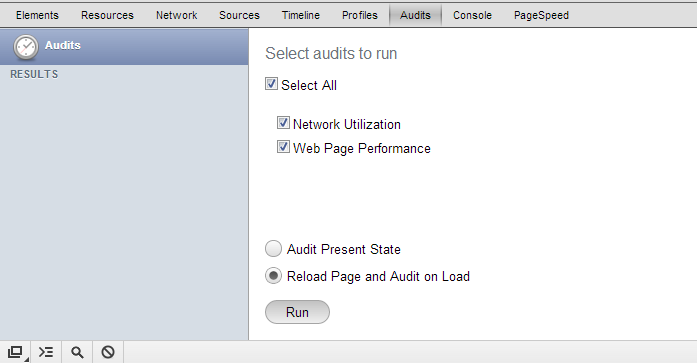Viewport: 697px width, 363px height.
Task: Switch to the Timeline tab
Action: [x=300, y=15]
